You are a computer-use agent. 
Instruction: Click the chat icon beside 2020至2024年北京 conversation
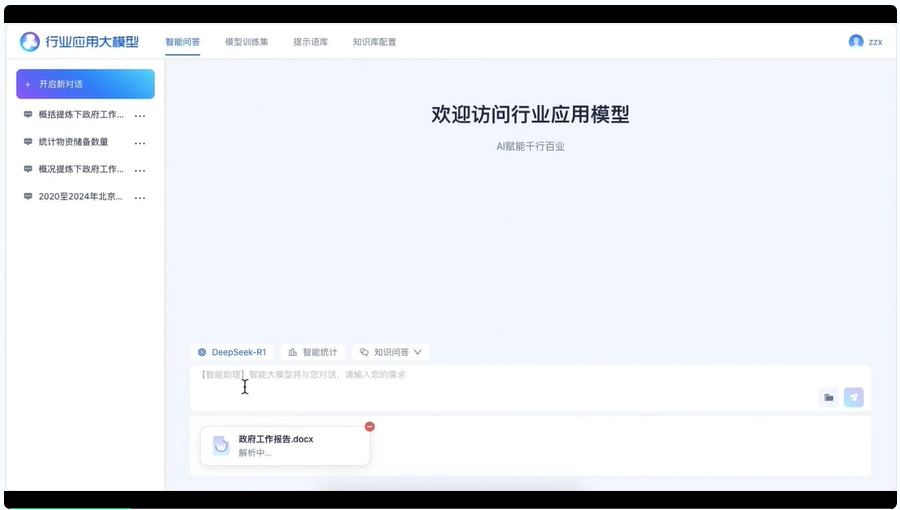click(28, 197)
